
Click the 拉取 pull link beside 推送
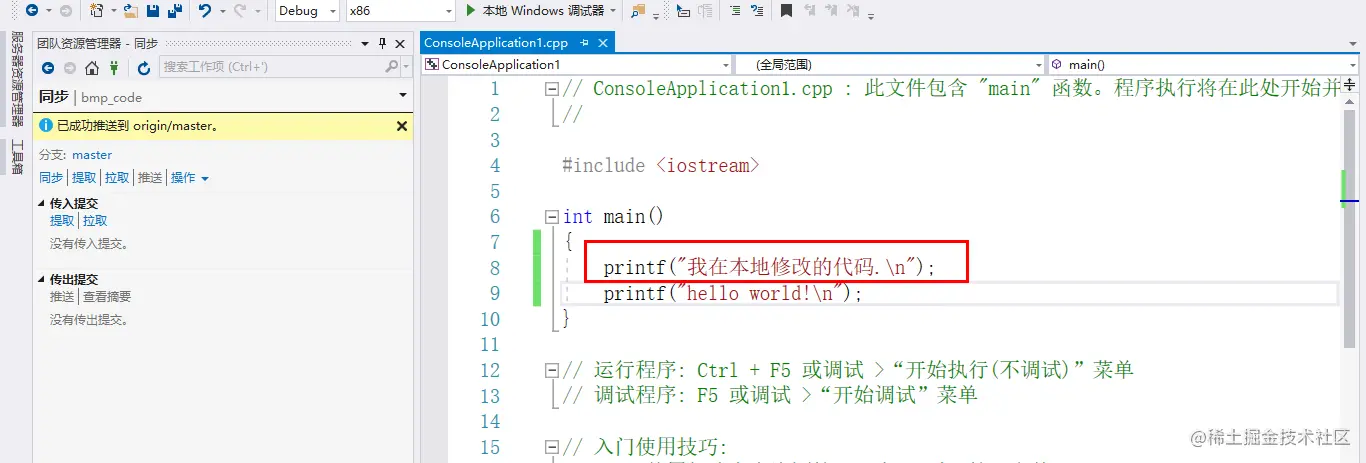point(117,178)
